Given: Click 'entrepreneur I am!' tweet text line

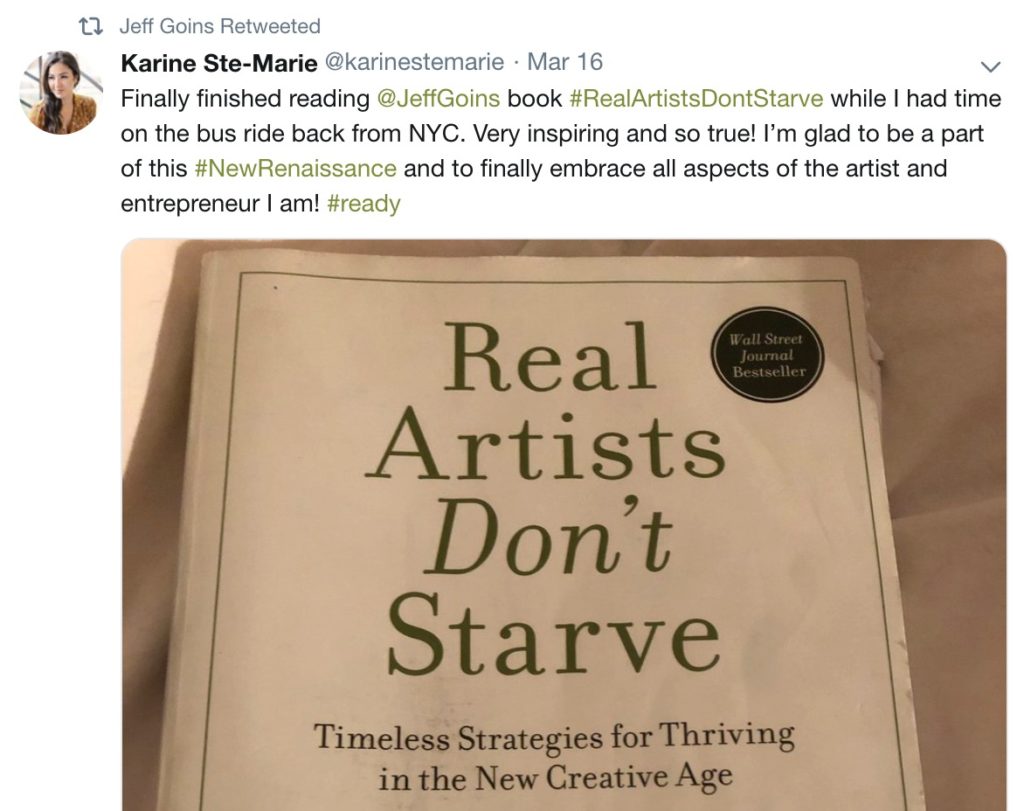Looking at the screenshot, I should tap(220, 204).
